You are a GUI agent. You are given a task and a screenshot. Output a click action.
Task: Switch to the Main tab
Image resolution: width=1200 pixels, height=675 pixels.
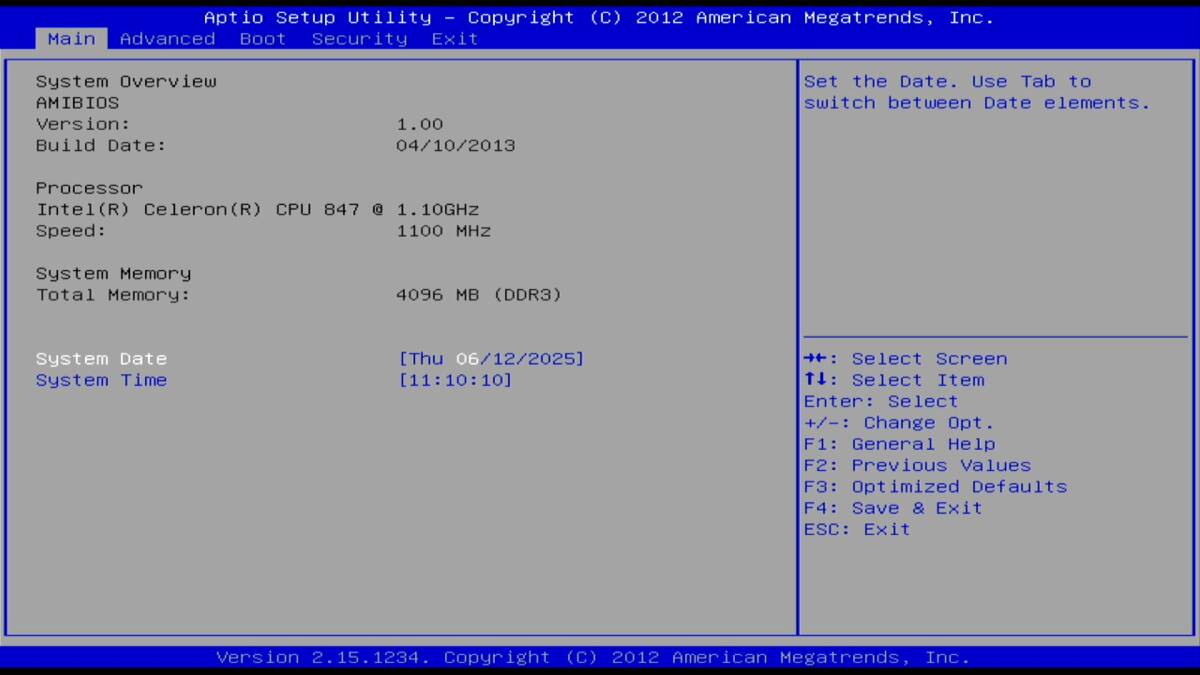72,39
